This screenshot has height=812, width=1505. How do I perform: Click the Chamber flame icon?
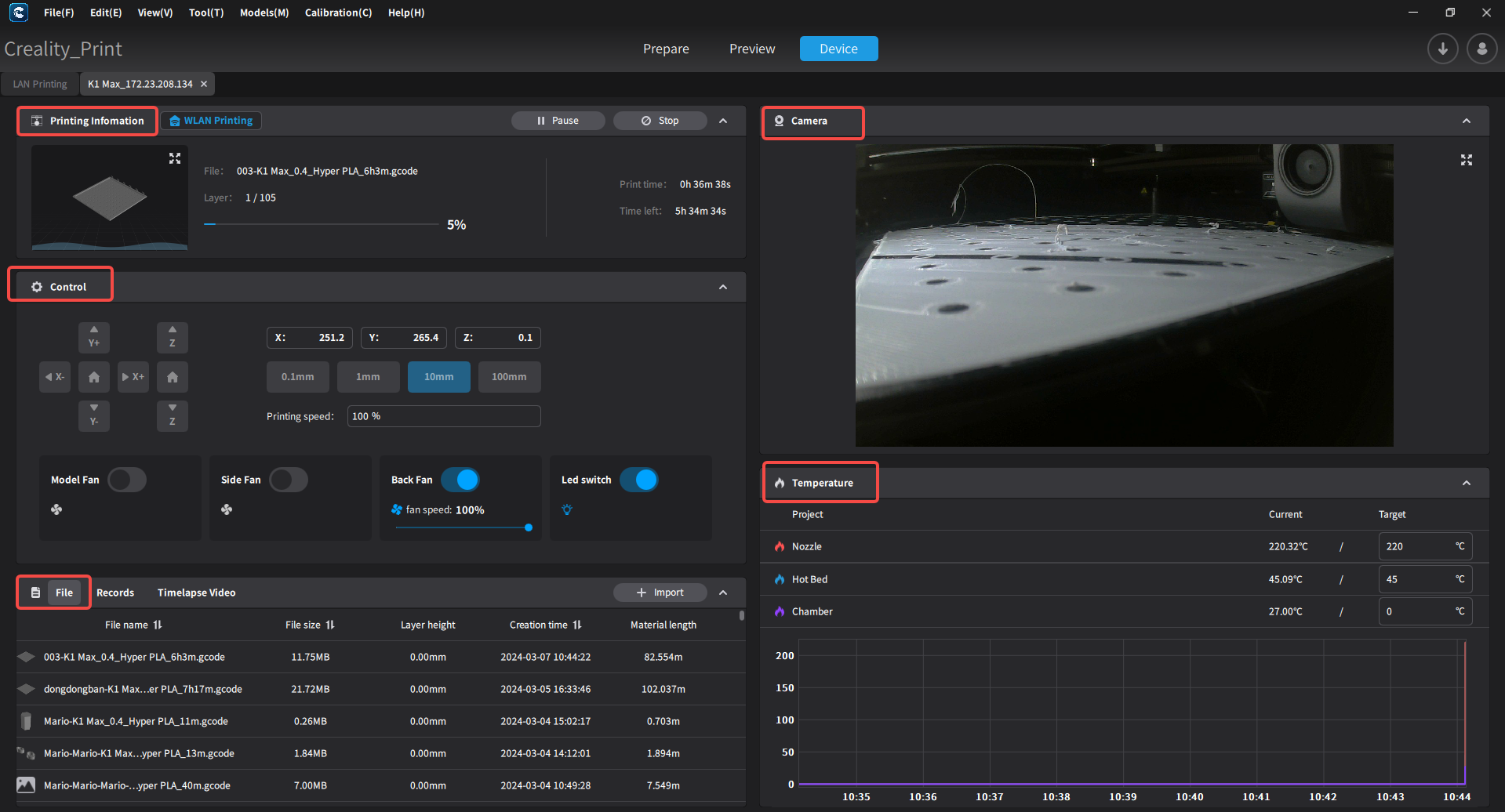pos(780,611)
